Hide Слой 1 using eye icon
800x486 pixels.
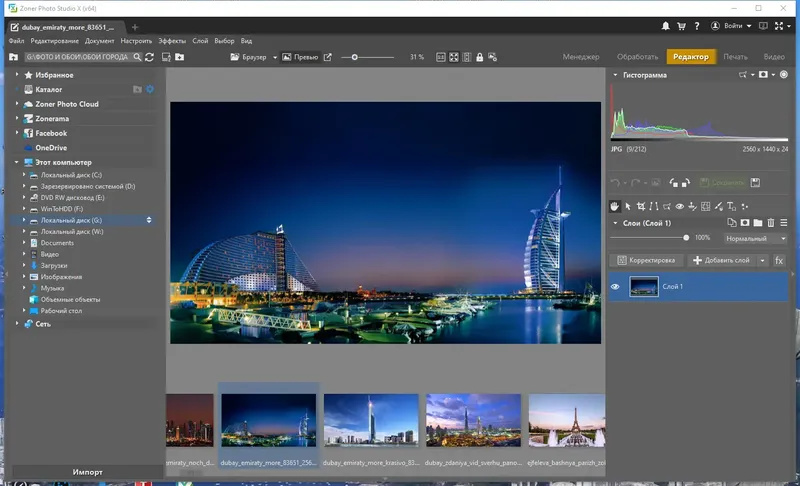616,287
